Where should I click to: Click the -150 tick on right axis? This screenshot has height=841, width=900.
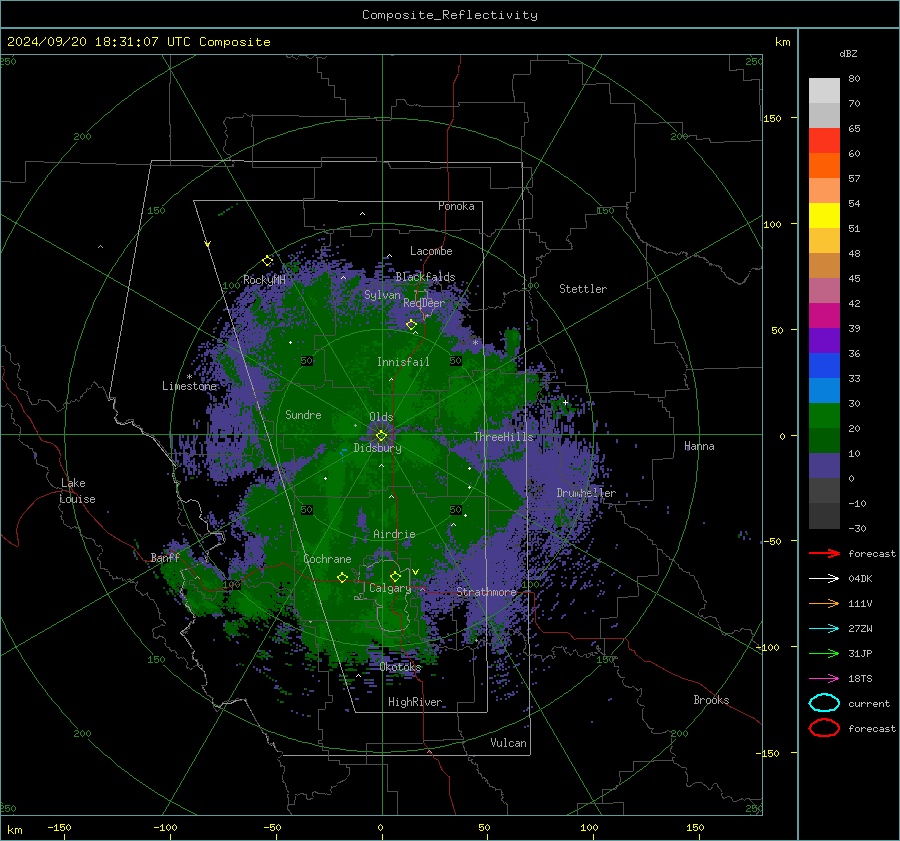(768, 753)
